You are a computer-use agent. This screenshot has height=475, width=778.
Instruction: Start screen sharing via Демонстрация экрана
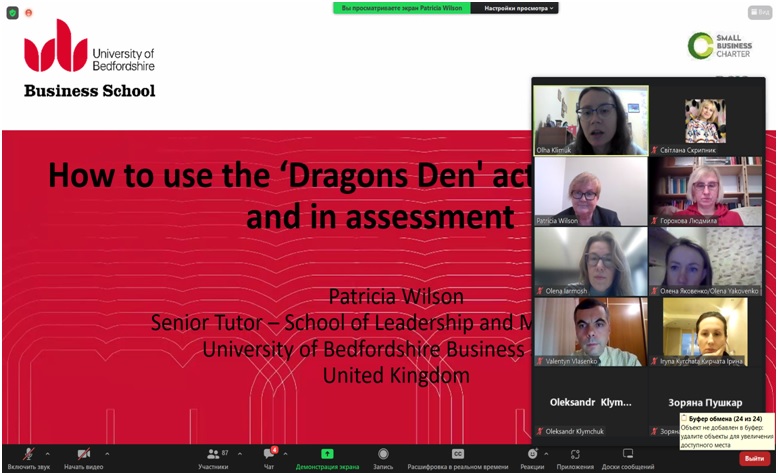pos(327,458)
